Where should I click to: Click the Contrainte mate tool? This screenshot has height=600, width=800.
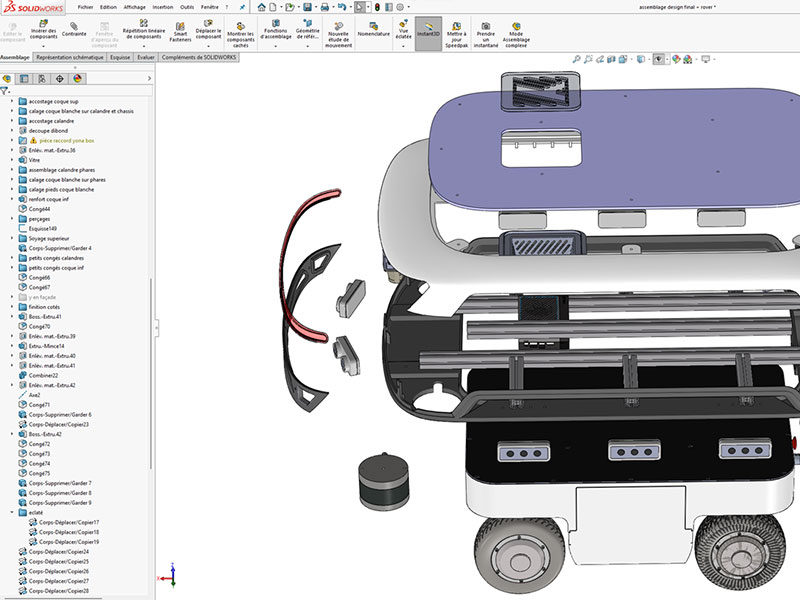[x=74, y=30]
